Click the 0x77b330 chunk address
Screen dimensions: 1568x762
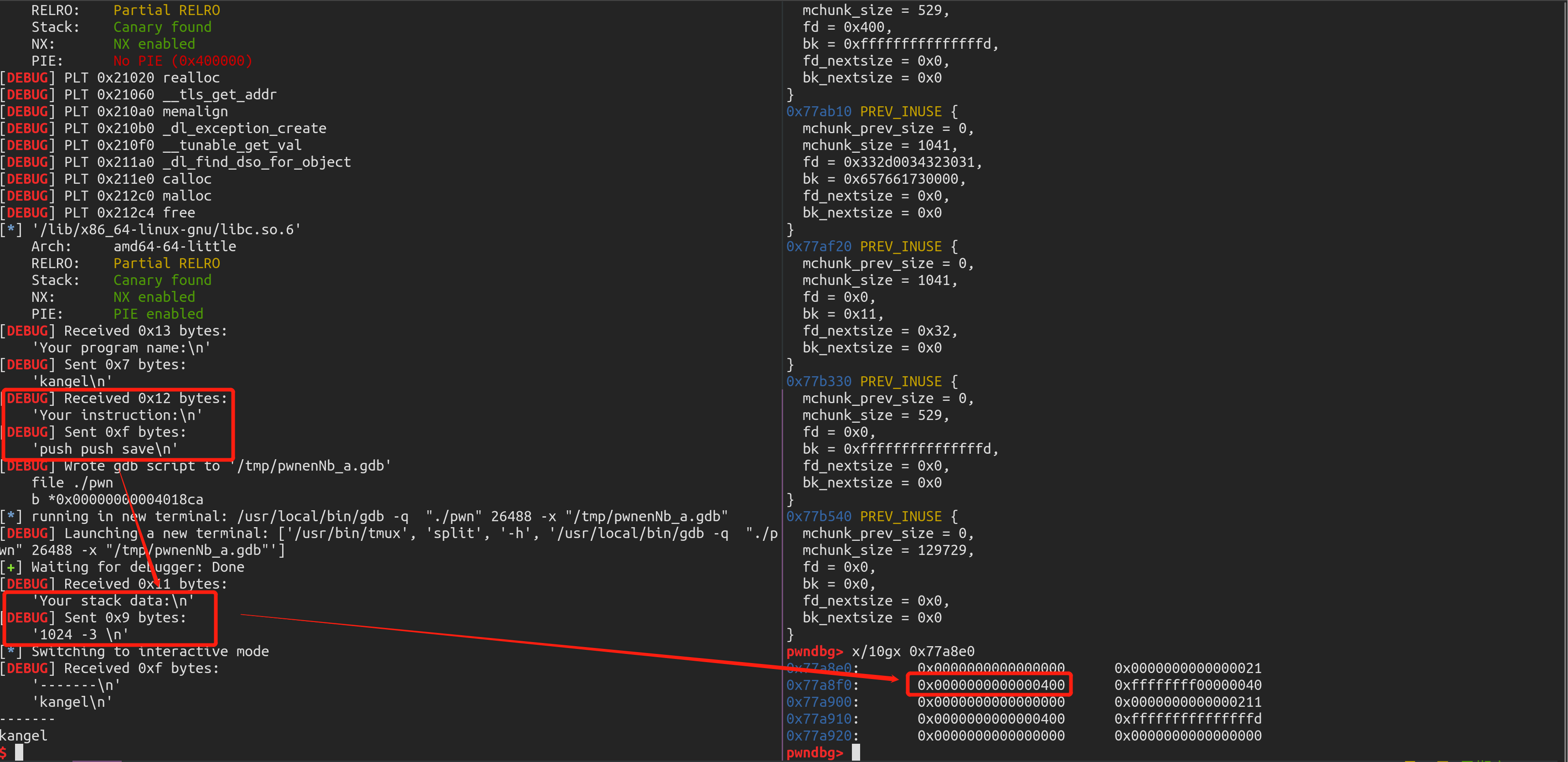[818, 381]
